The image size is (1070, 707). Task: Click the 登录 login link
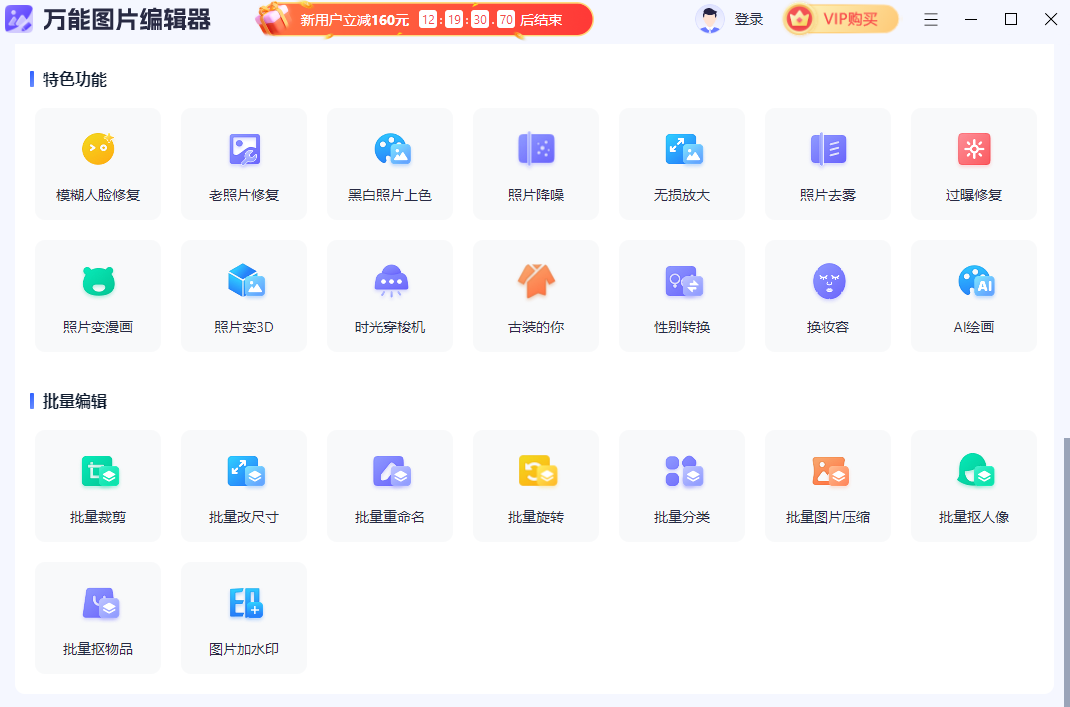pyautogui.click(x=748, y=19)
